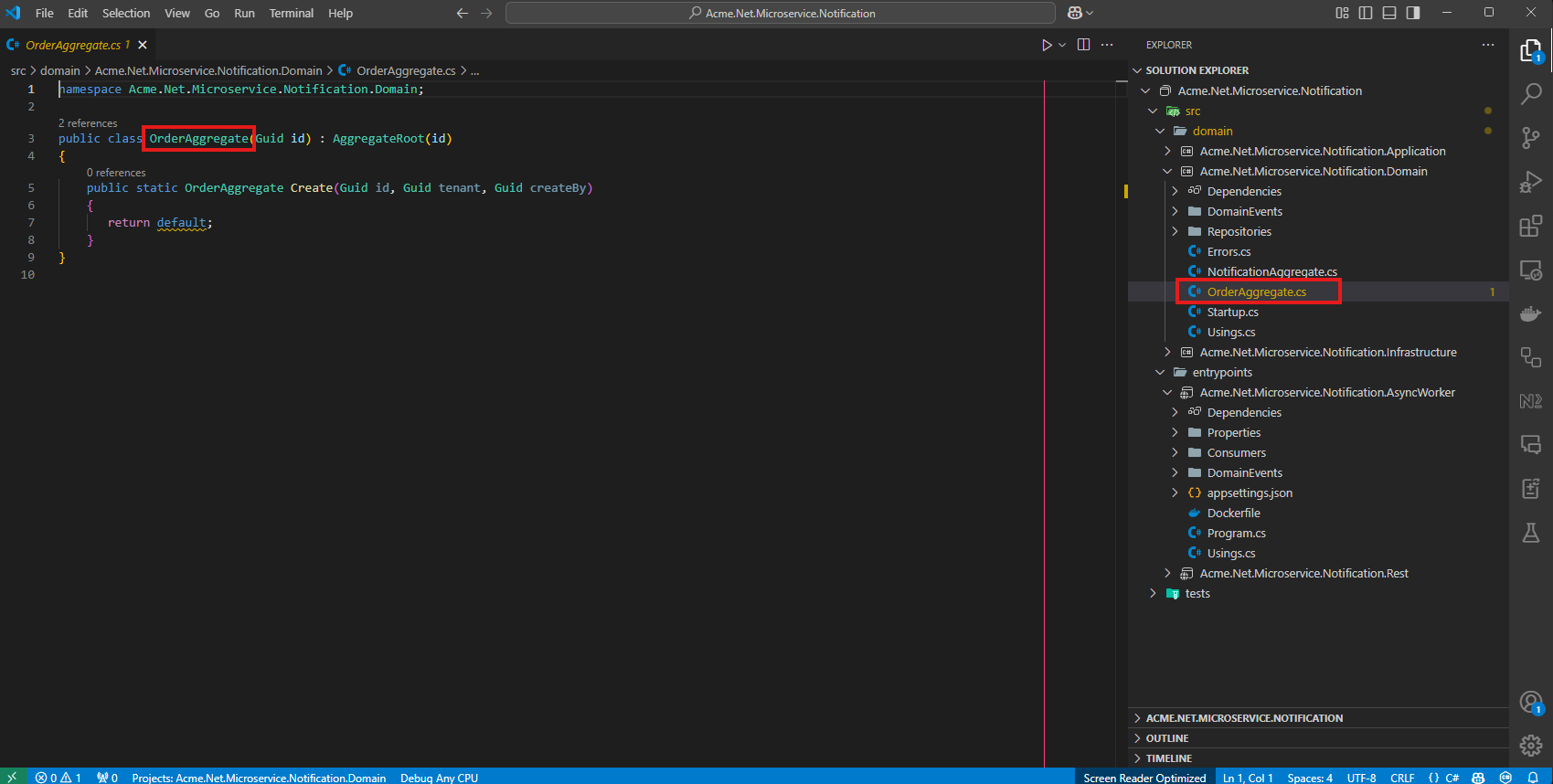Expand Acme.Net.Microservice.Notification.Application project
1553x784 pixels.
click(1167, 151)
